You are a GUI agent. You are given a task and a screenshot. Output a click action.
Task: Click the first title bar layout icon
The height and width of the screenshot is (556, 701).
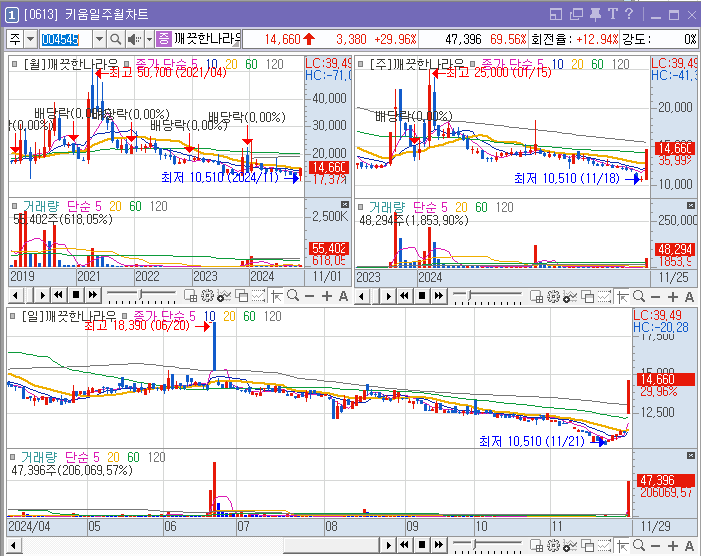coord(556,15)
